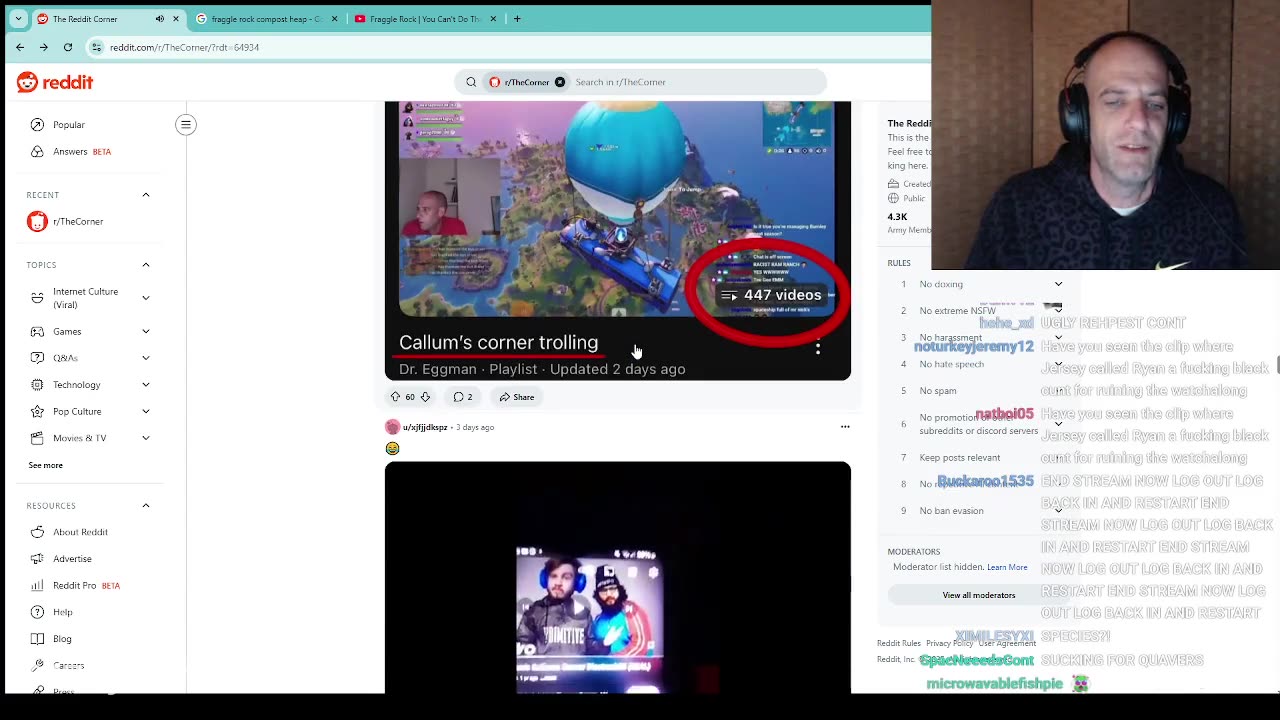Open u/xjfjjdkspz user profile

coord(425,427)
